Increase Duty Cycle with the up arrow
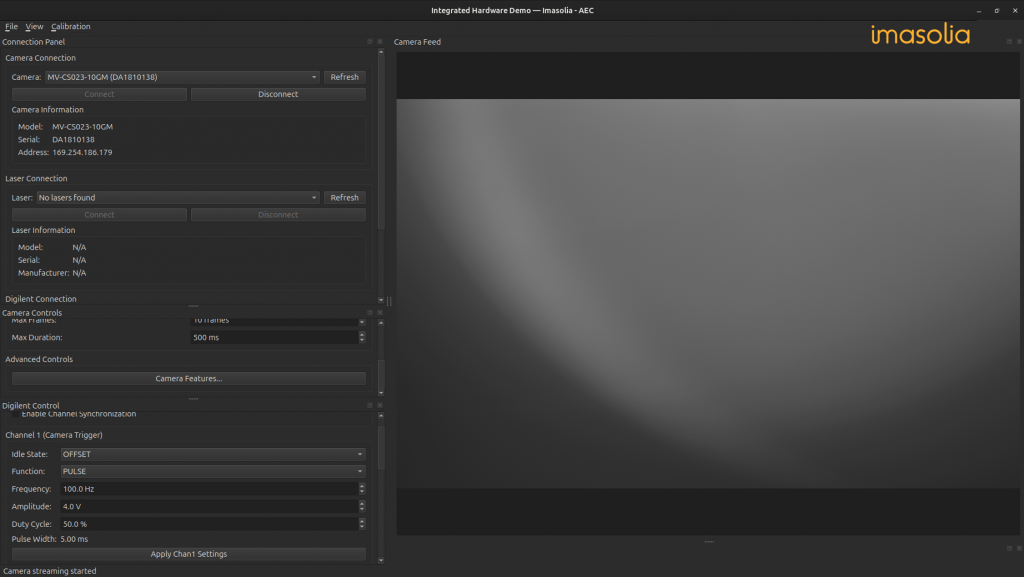The width and height of the screenshot is (1024, 577). click(x=362, y=521)
